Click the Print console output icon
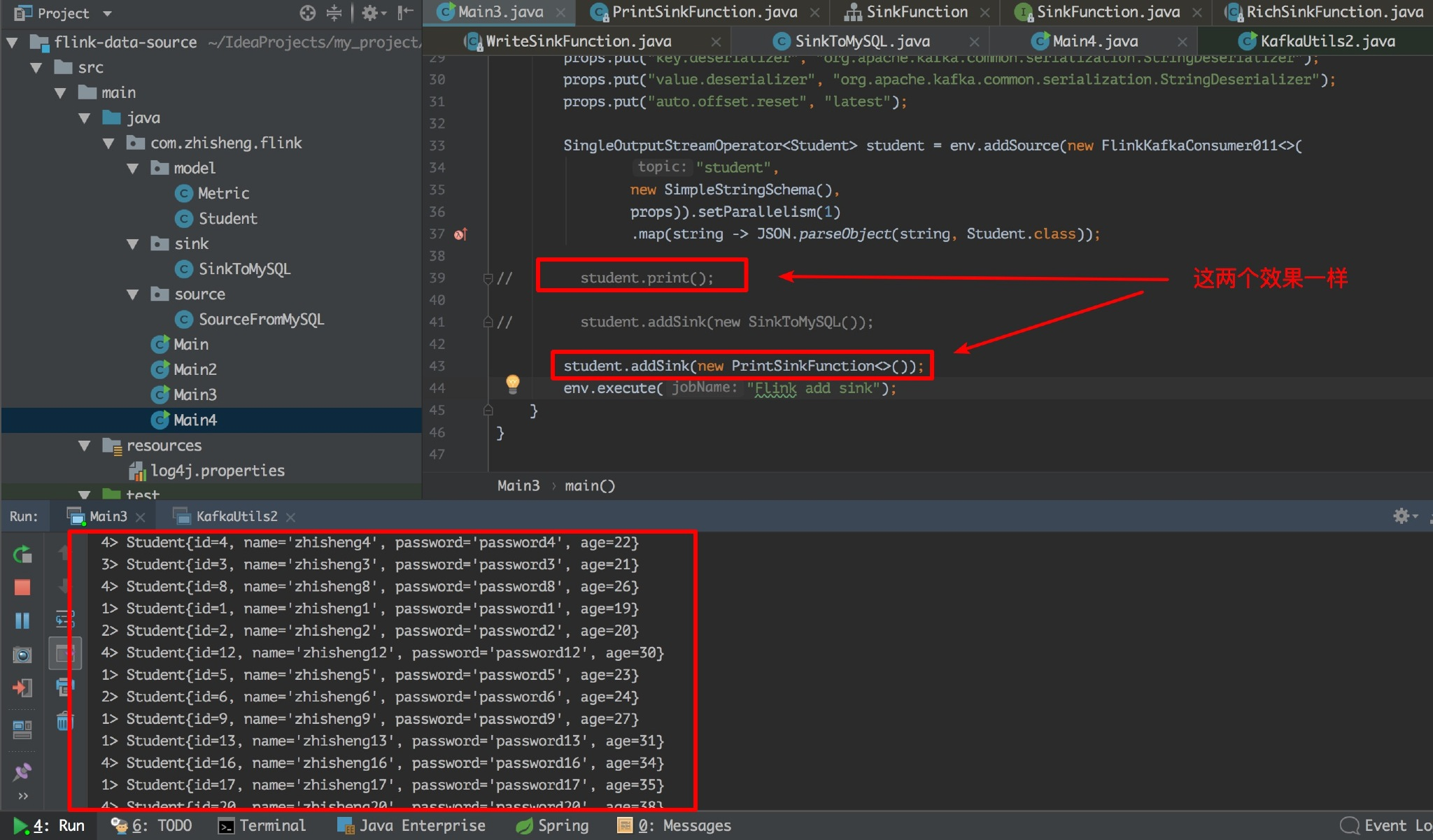The image size is (1433, 840). coord(64,688)
